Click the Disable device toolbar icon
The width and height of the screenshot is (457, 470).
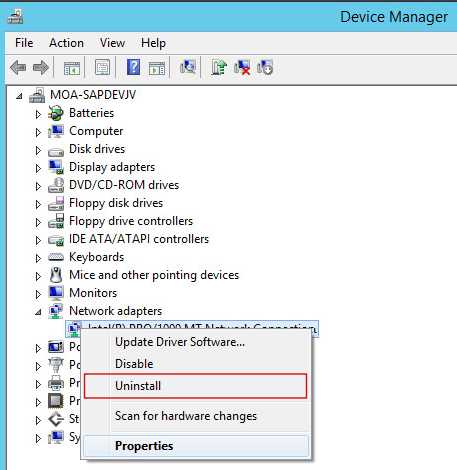pos(265,67)
